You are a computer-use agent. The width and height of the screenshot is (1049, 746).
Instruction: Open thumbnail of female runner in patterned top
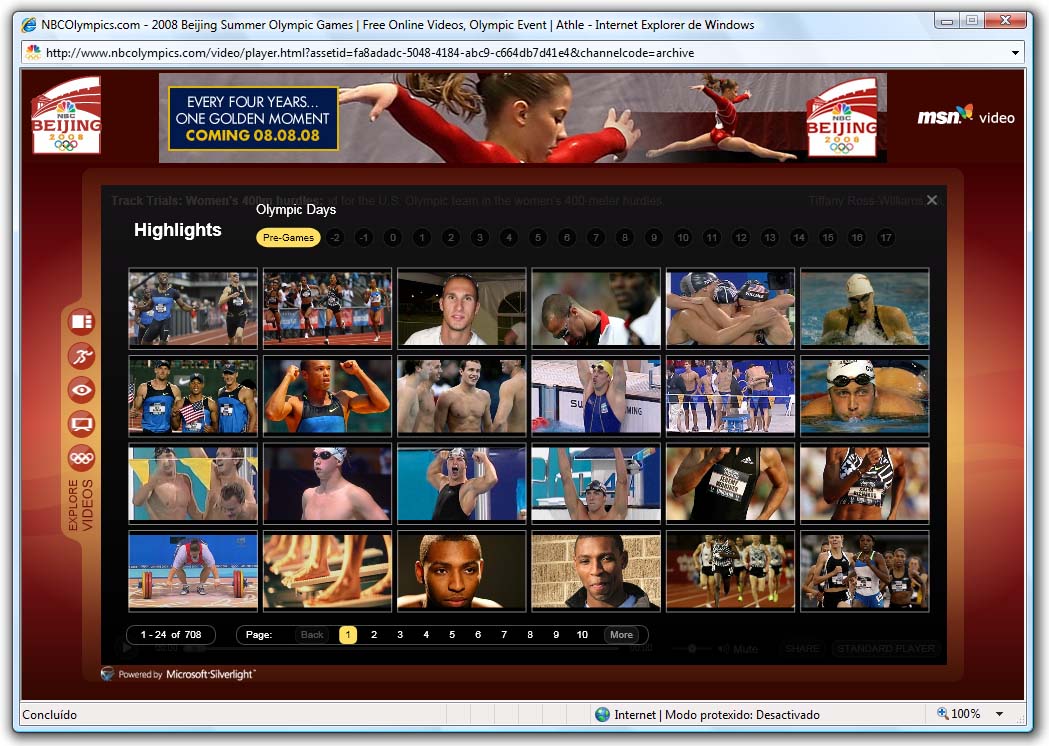tap(865, 484)
